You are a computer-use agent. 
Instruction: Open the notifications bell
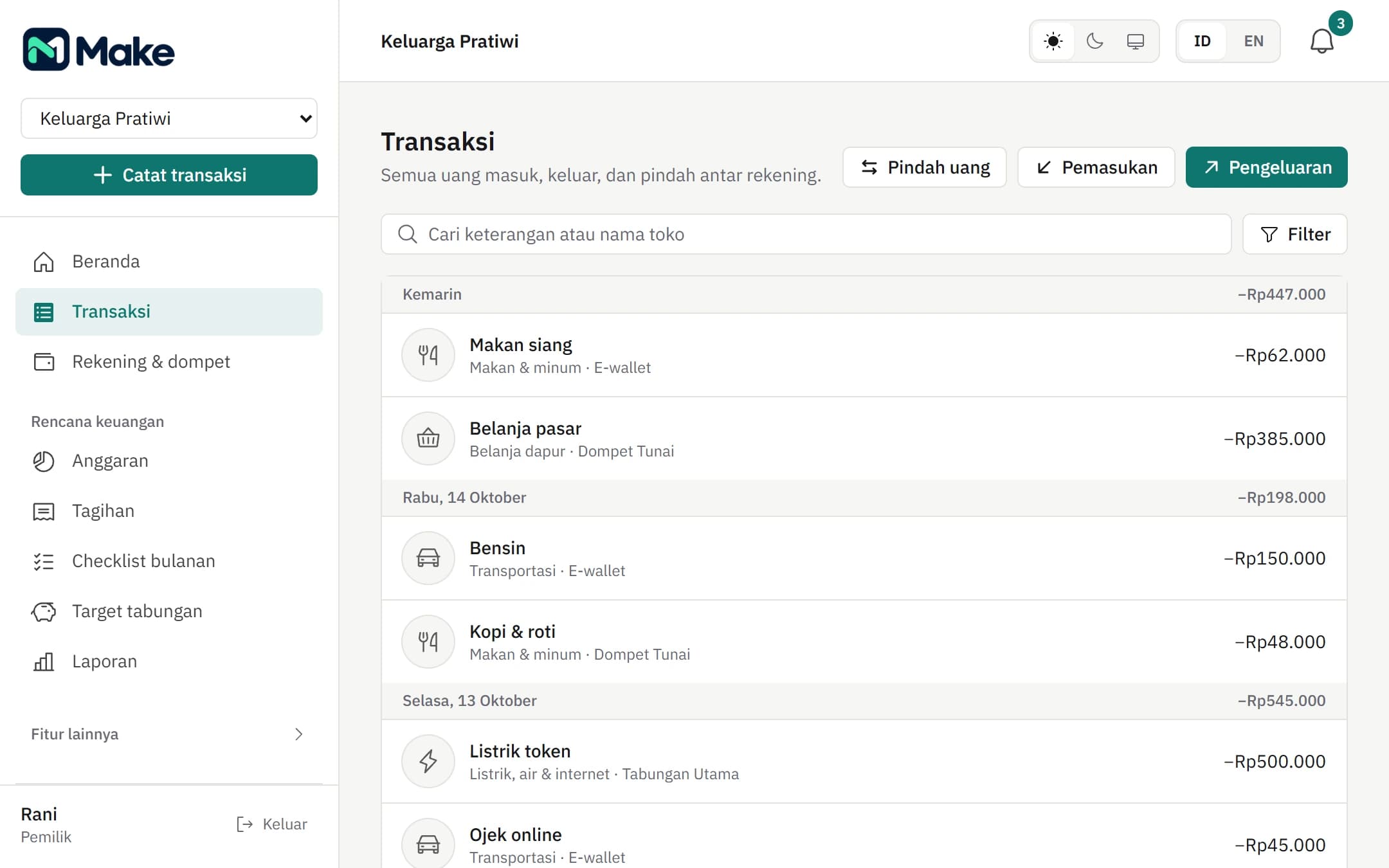point(1322,41)
